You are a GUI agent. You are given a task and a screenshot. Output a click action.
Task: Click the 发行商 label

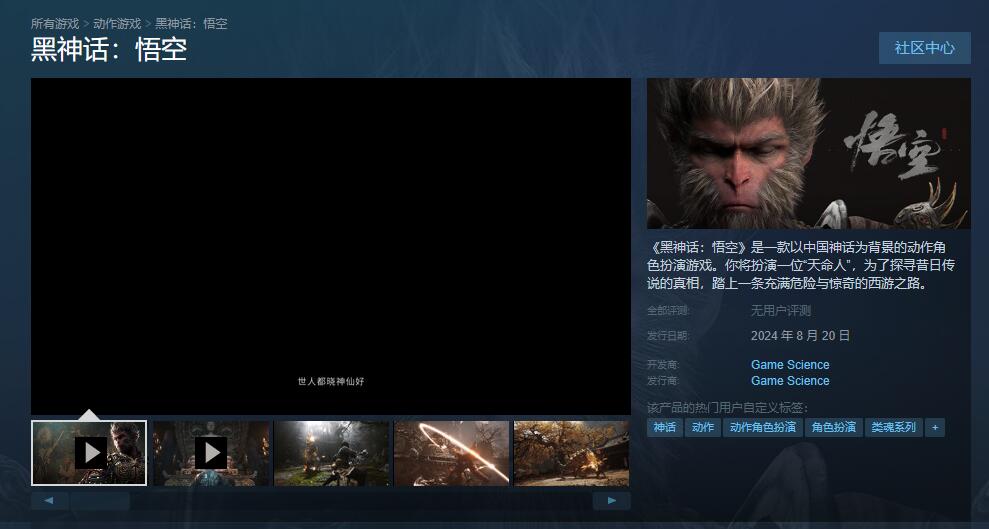663,381
